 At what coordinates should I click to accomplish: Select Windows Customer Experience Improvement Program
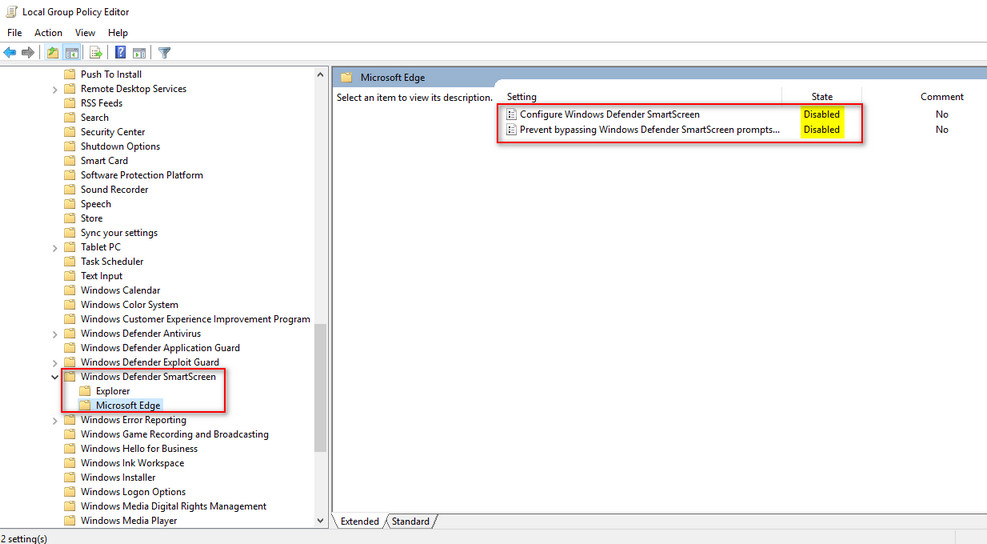(x=195, y=319)
